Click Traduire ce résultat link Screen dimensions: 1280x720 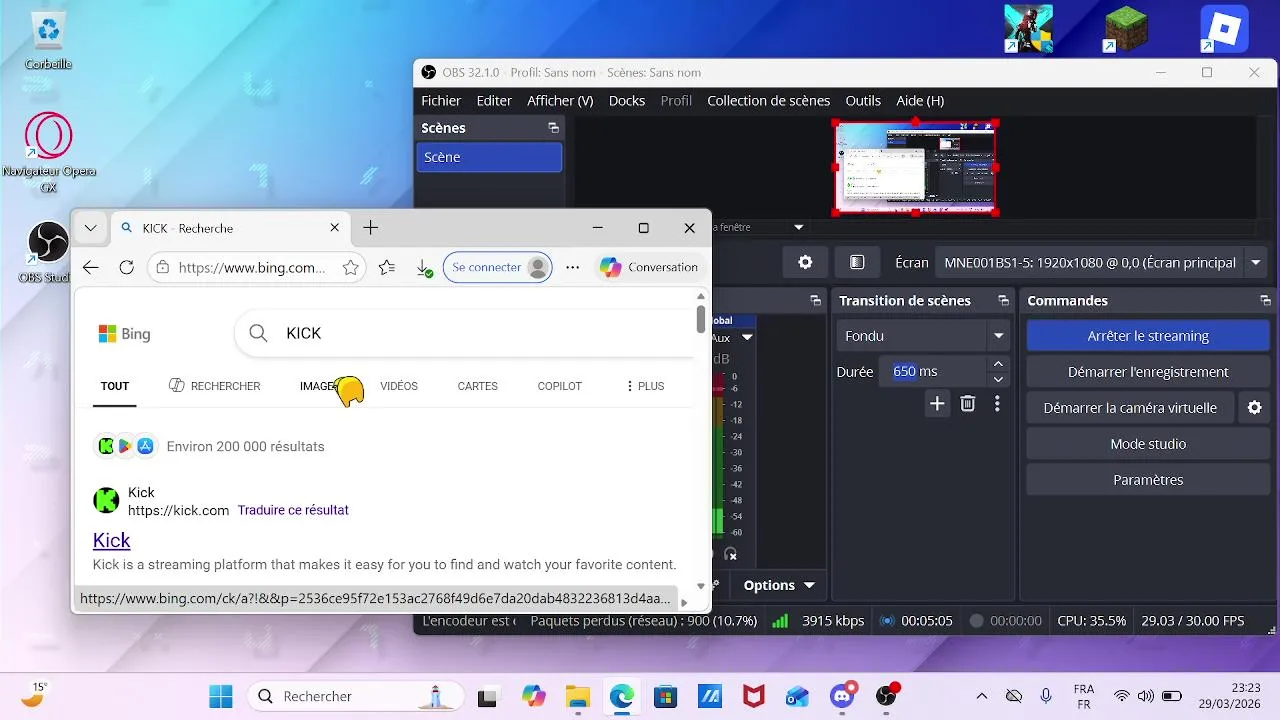pos(293,510)
